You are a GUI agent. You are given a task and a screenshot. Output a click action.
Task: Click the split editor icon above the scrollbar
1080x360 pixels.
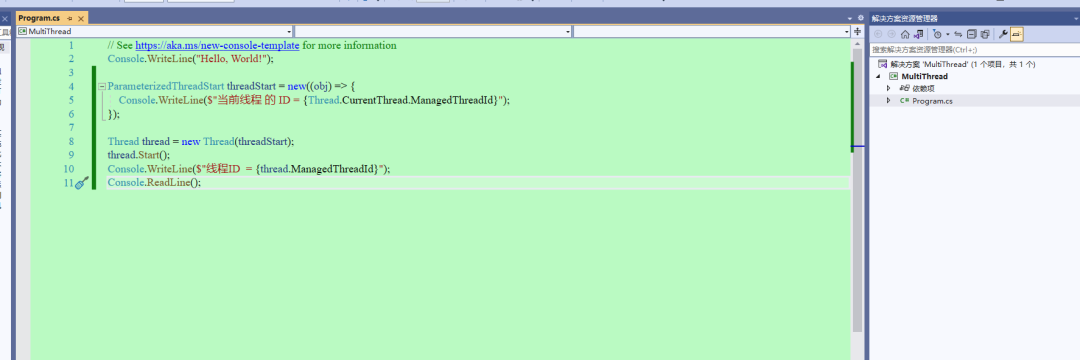858,31
